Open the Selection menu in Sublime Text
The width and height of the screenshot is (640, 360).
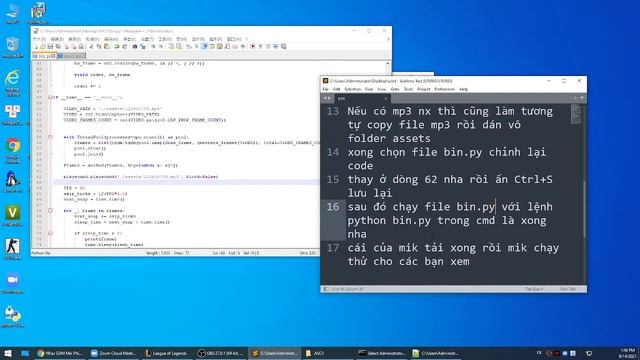(x=353, y=89)
